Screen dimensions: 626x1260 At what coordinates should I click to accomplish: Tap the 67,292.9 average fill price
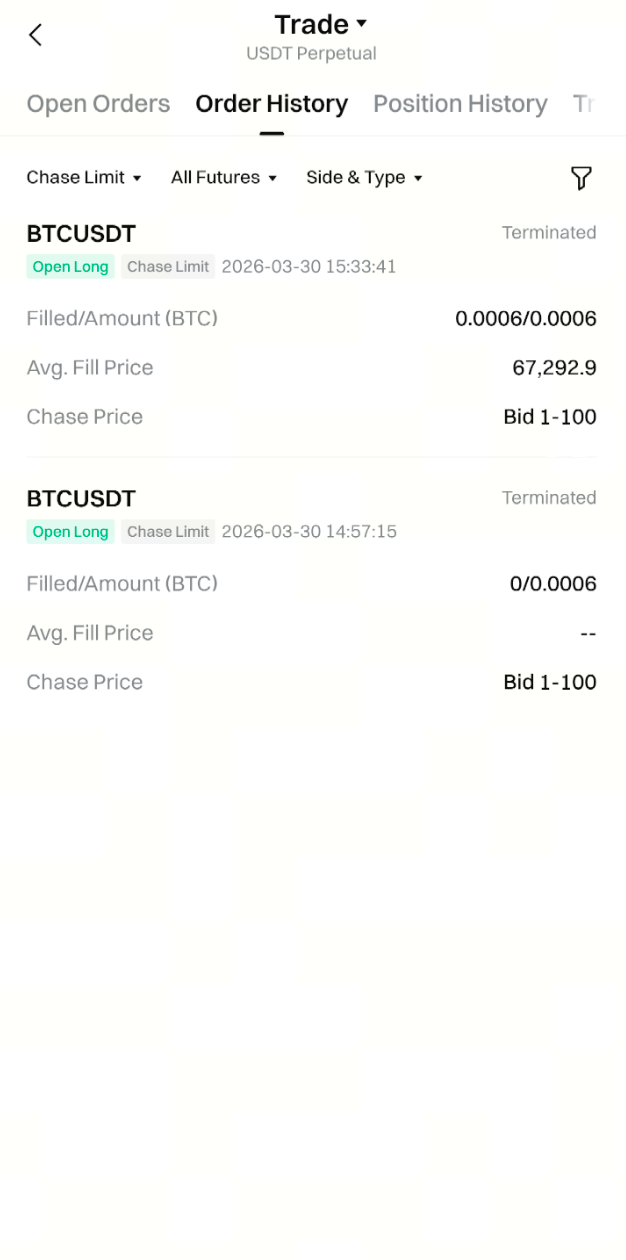pyautogui.click(x=554, y=368)
